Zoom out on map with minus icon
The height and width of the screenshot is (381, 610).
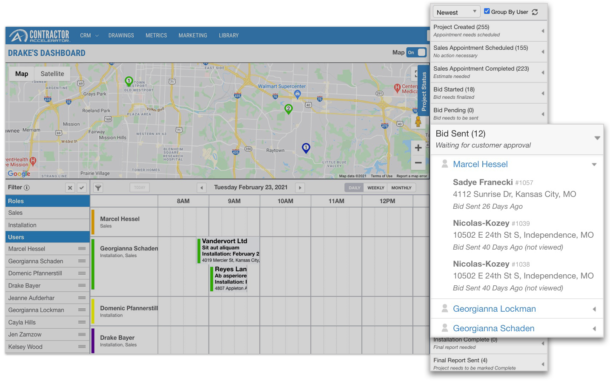[x=418, y=163]
